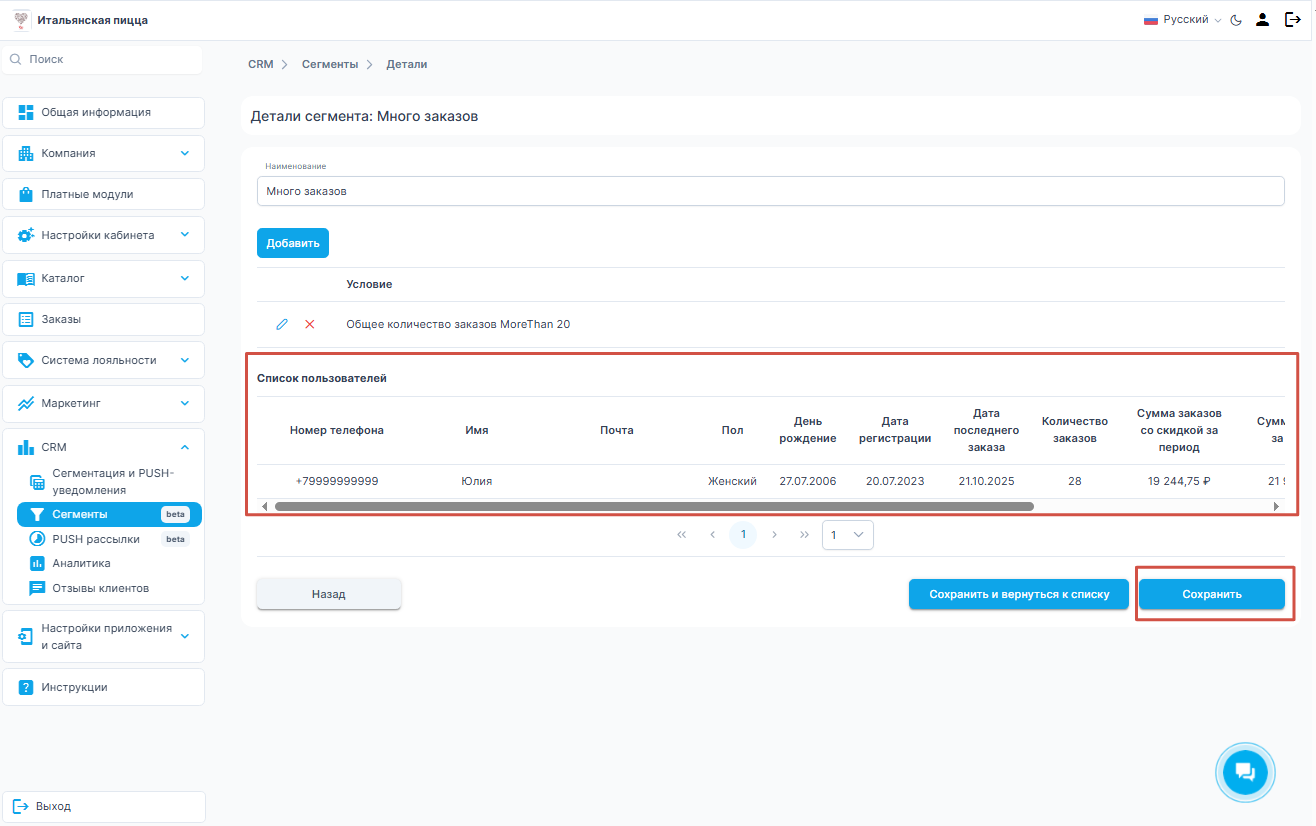Focus the Наименование input field

(770, 191)
